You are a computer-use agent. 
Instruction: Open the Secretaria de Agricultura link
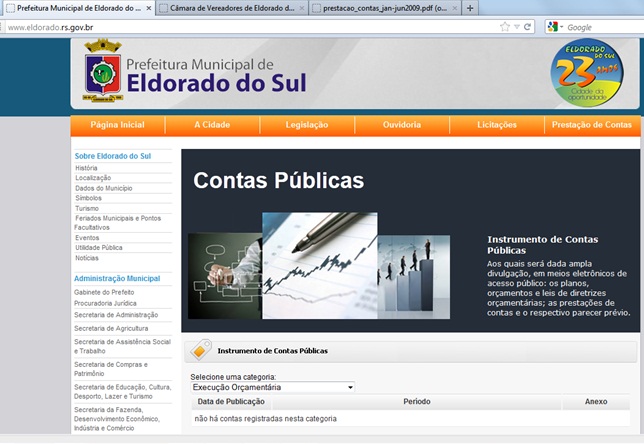click(x=111, y=329)
